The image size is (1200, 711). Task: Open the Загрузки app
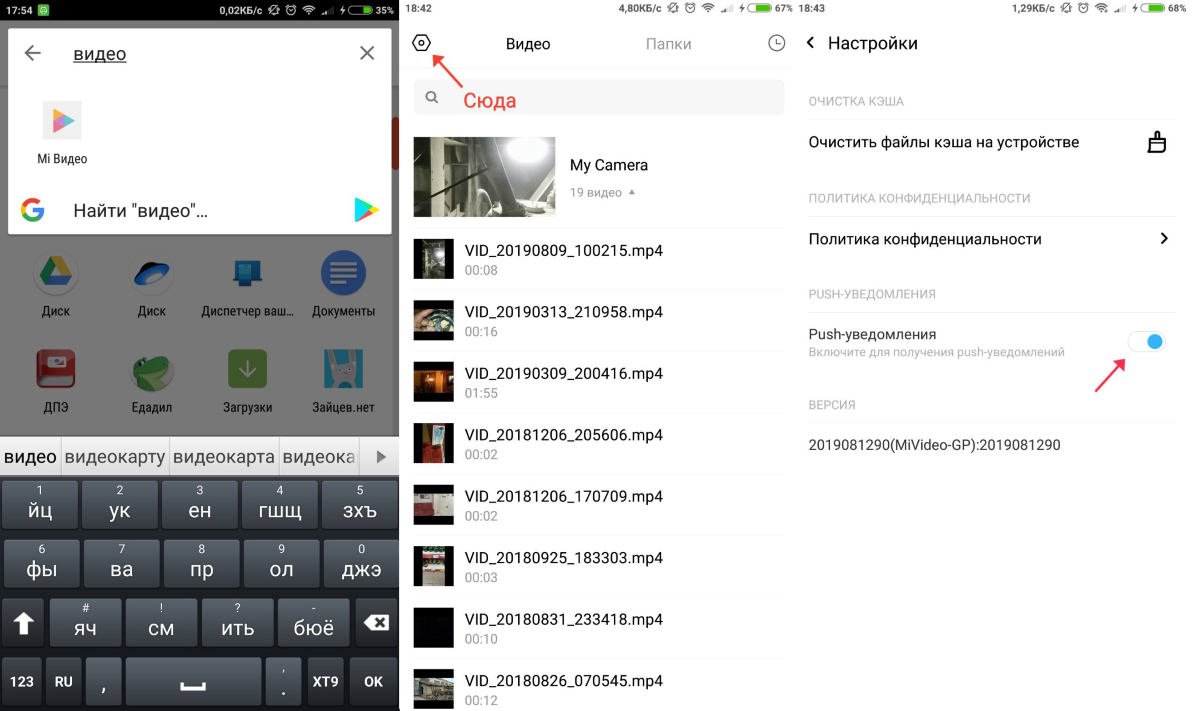click(x=247, y=368)
